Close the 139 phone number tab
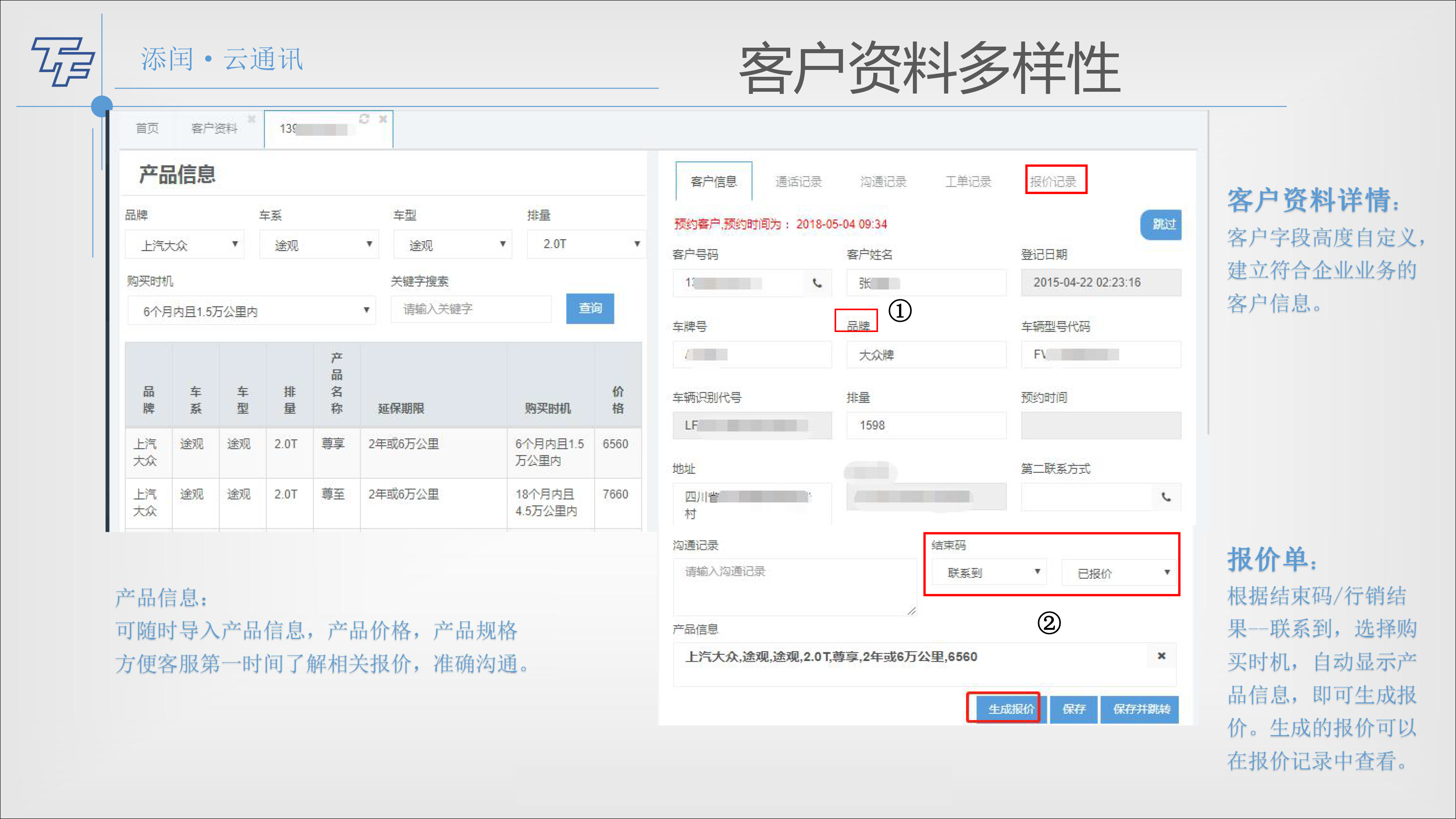The width and height of the screenshot is (1456, 819). pyautogui.click(x=383, y=119)
